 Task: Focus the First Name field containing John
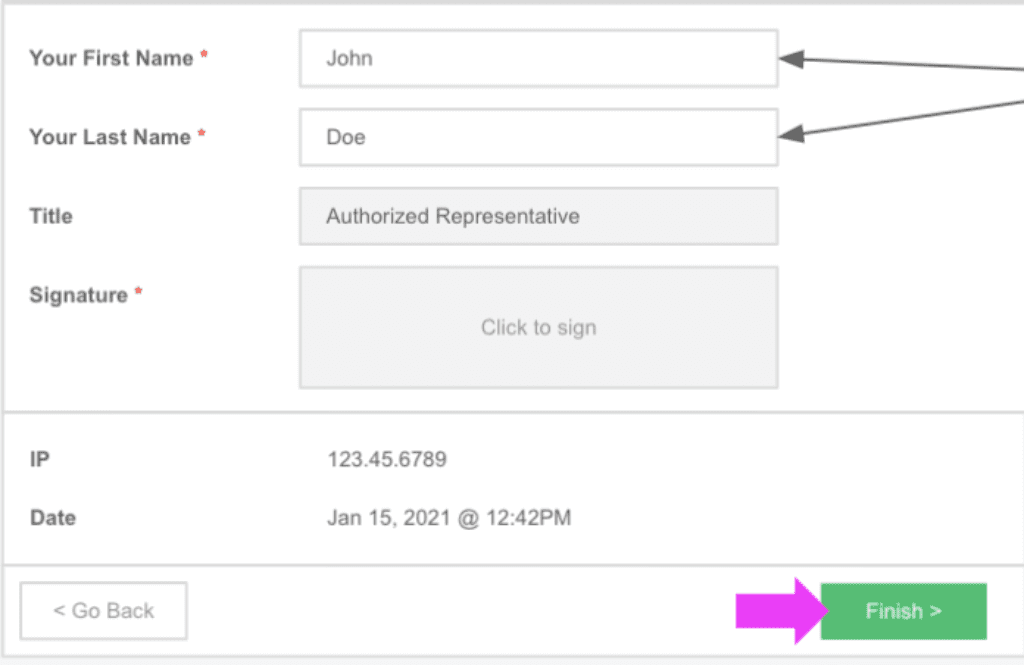(x=538, y=58)
